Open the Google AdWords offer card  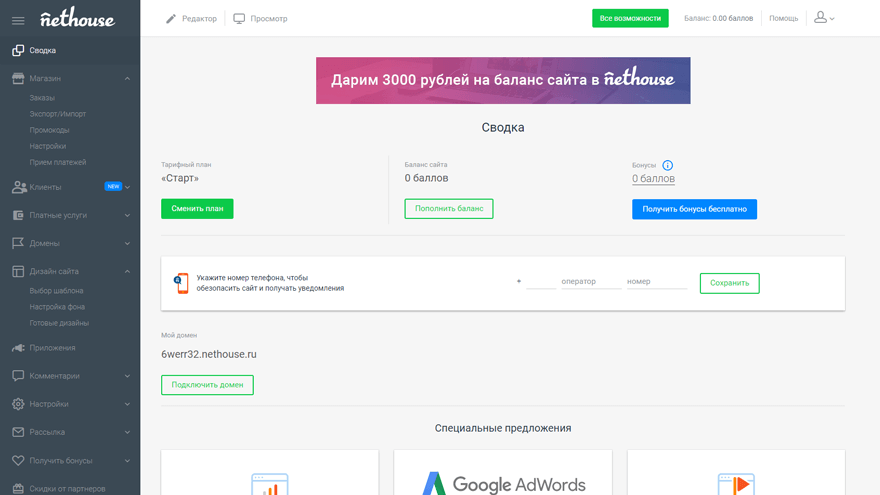tap(503, 473)
